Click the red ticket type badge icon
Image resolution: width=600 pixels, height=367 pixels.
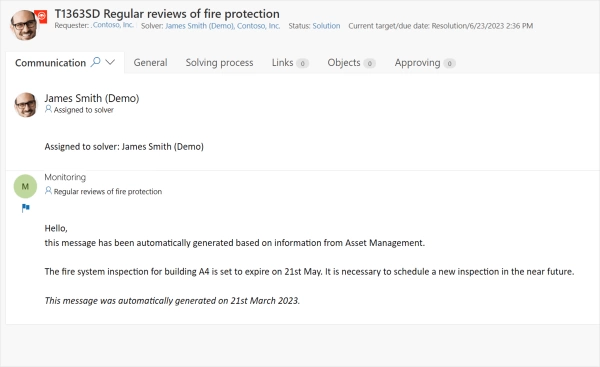click(x=41, y=16)
